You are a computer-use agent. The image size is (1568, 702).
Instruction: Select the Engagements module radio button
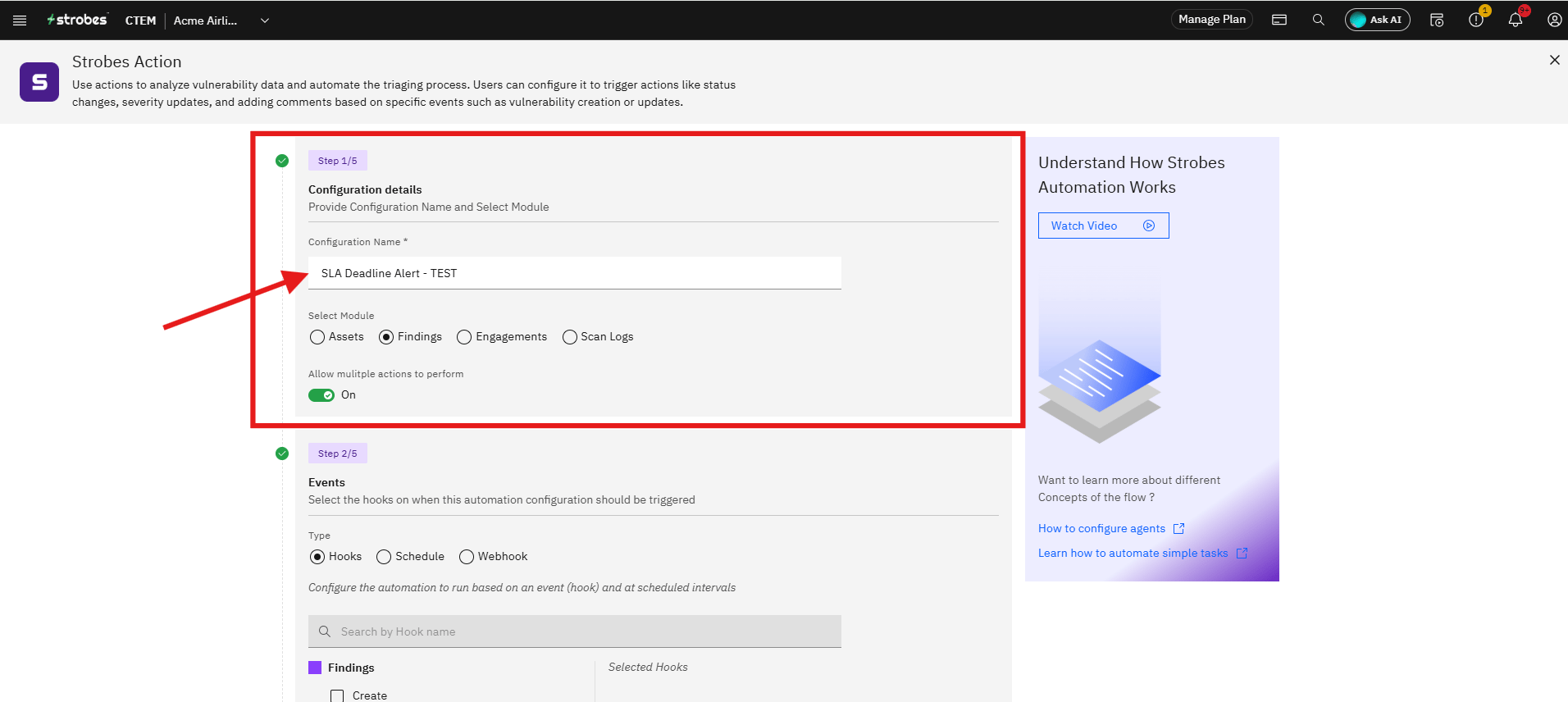[x=464, y=337]
